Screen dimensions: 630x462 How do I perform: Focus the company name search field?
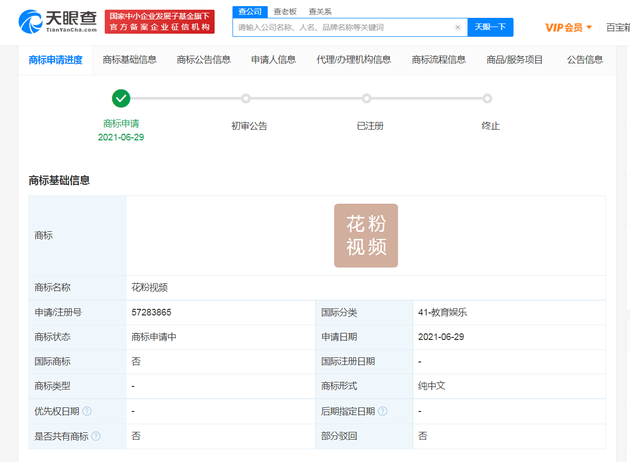(x=342, y=28)
